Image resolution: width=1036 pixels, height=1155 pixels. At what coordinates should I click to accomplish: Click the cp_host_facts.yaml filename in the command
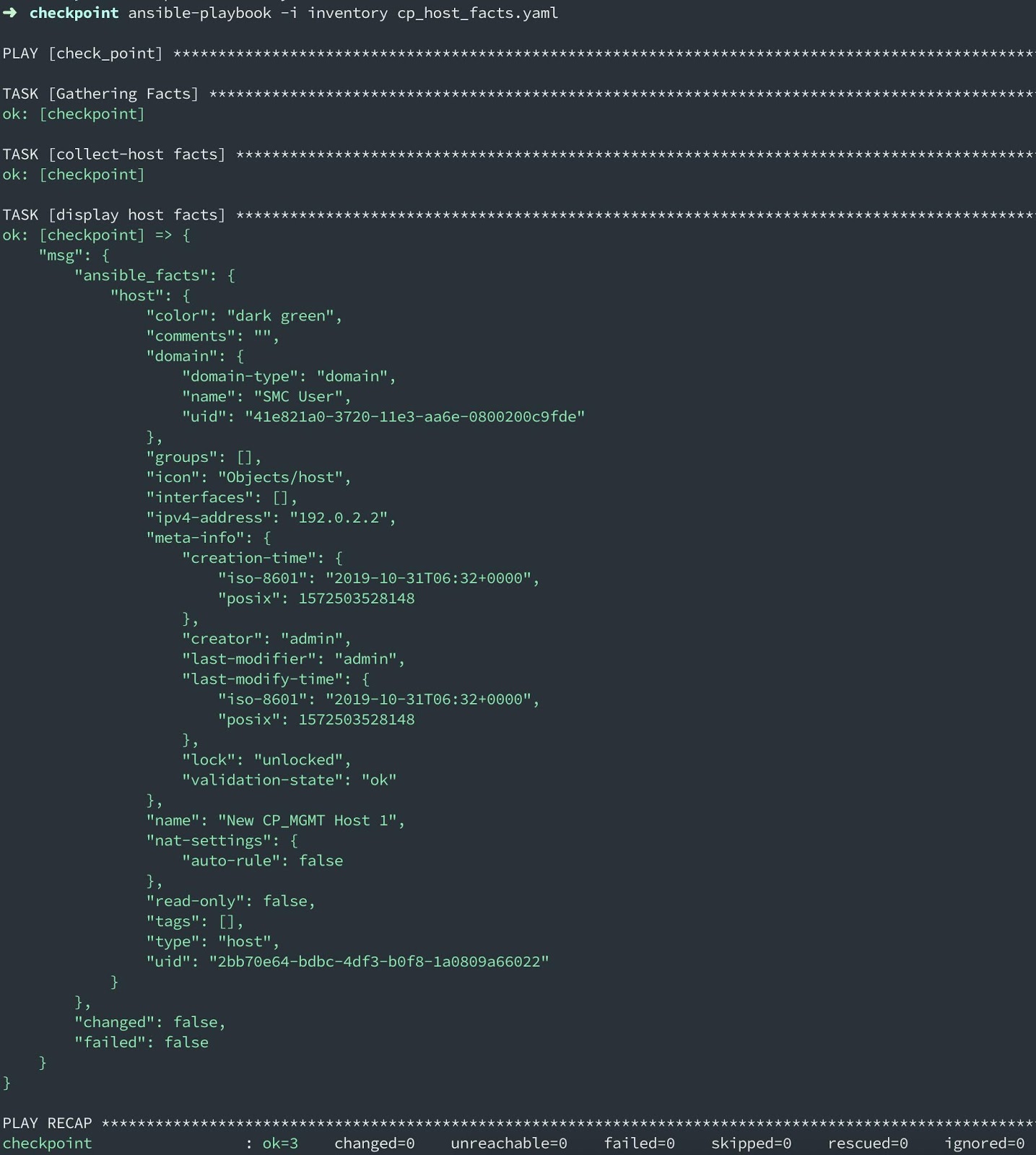click(x=477, y=13)
